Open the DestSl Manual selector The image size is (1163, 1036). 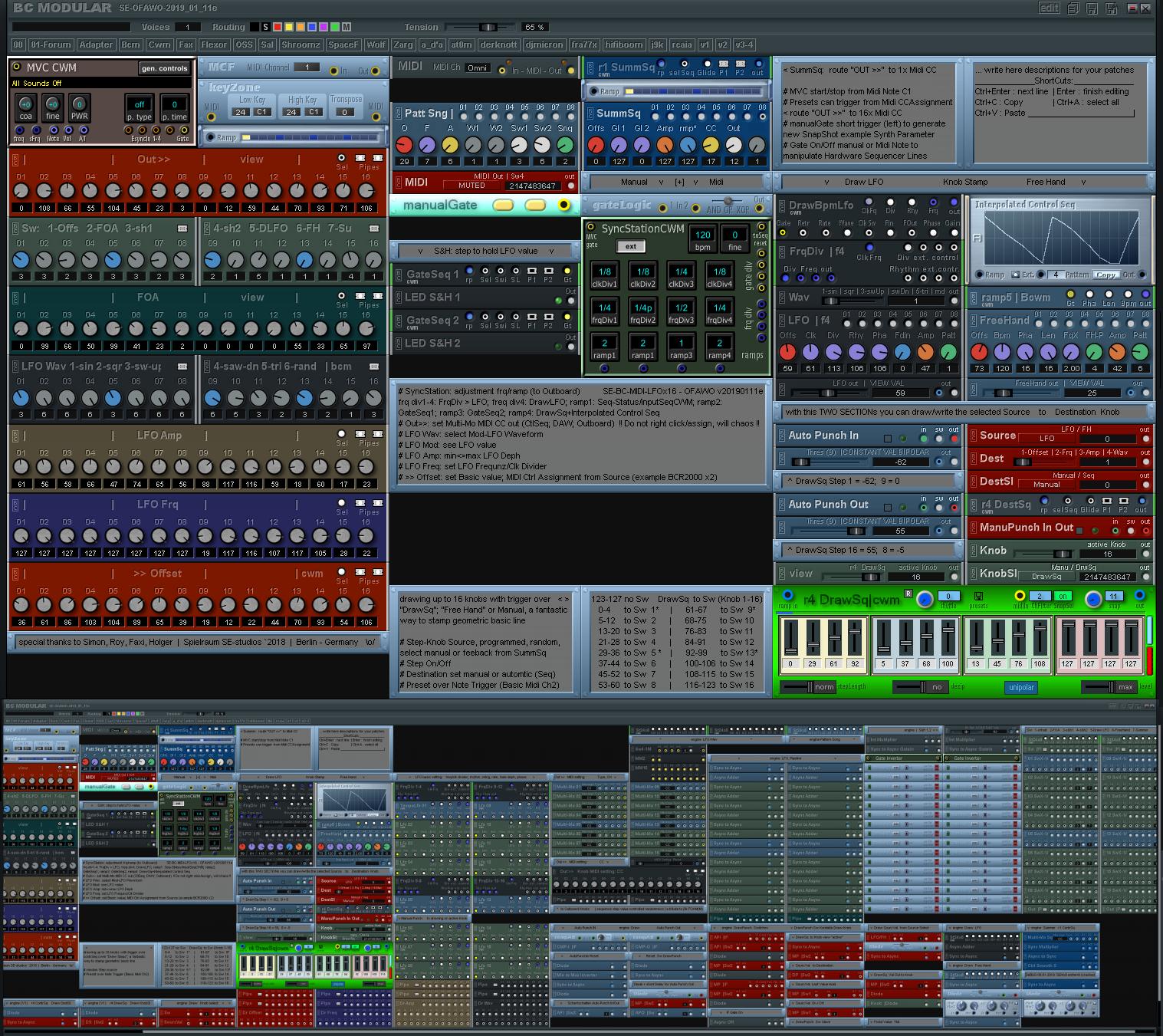point(1046,485)
